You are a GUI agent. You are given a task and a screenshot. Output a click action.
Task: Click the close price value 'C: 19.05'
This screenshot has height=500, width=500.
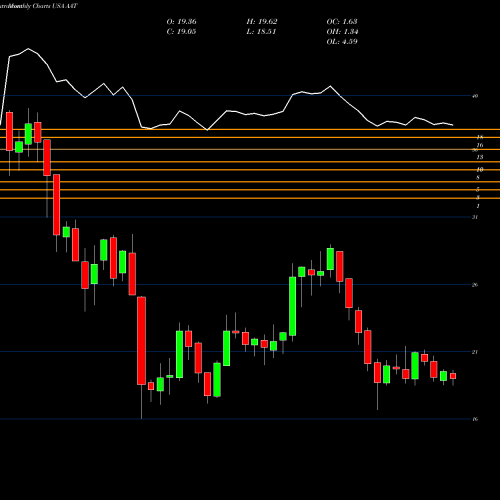pos(181,32)
